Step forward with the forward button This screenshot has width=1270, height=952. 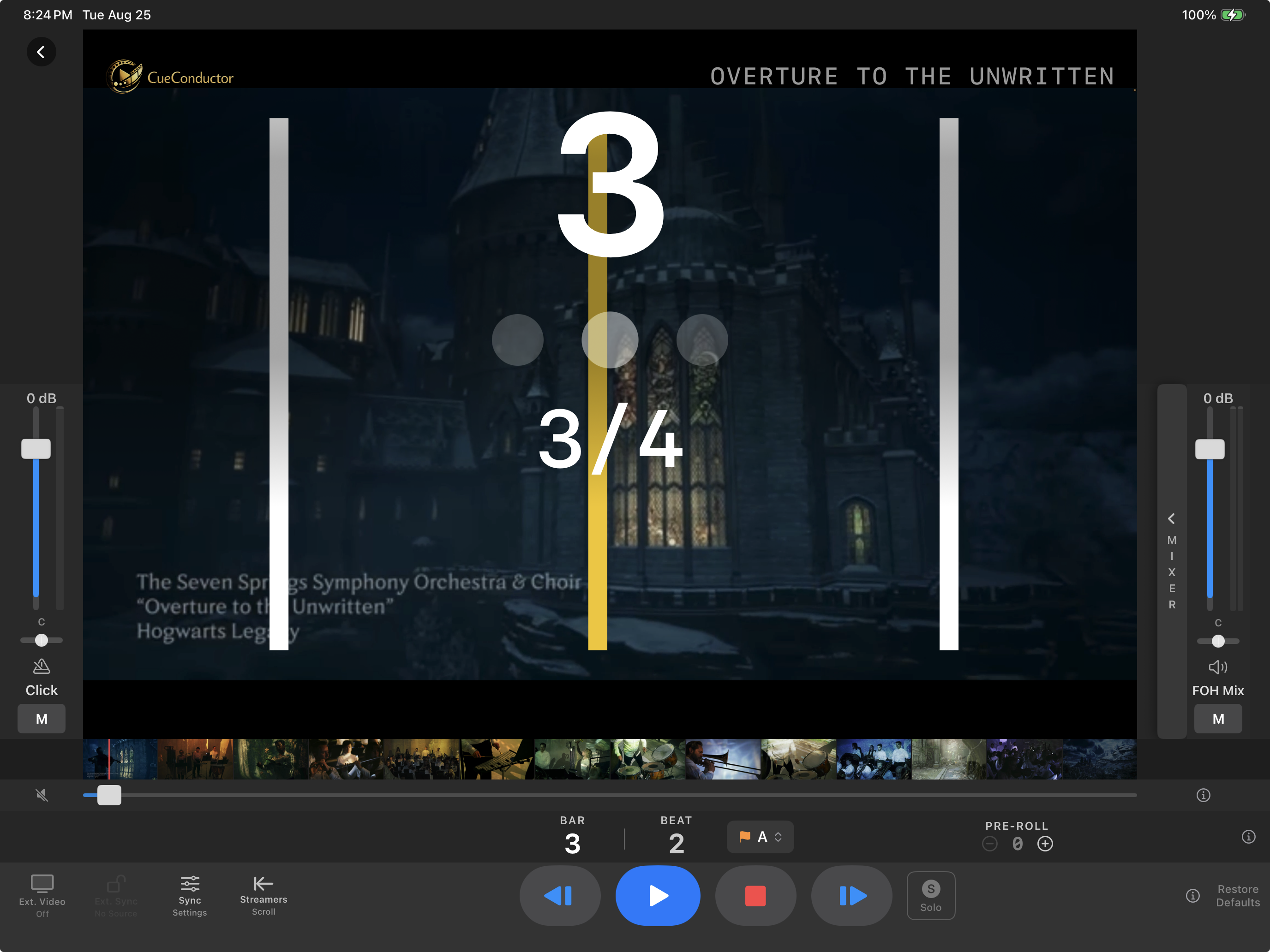(x=851, y=895)
